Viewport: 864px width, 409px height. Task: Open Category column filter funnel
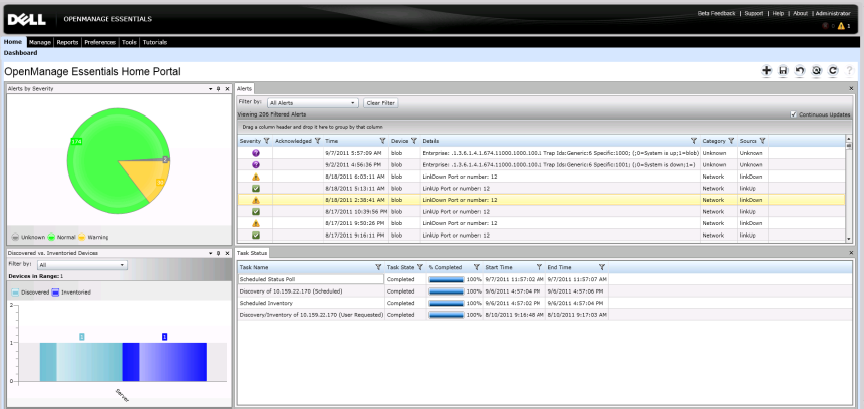coord(731,141)
